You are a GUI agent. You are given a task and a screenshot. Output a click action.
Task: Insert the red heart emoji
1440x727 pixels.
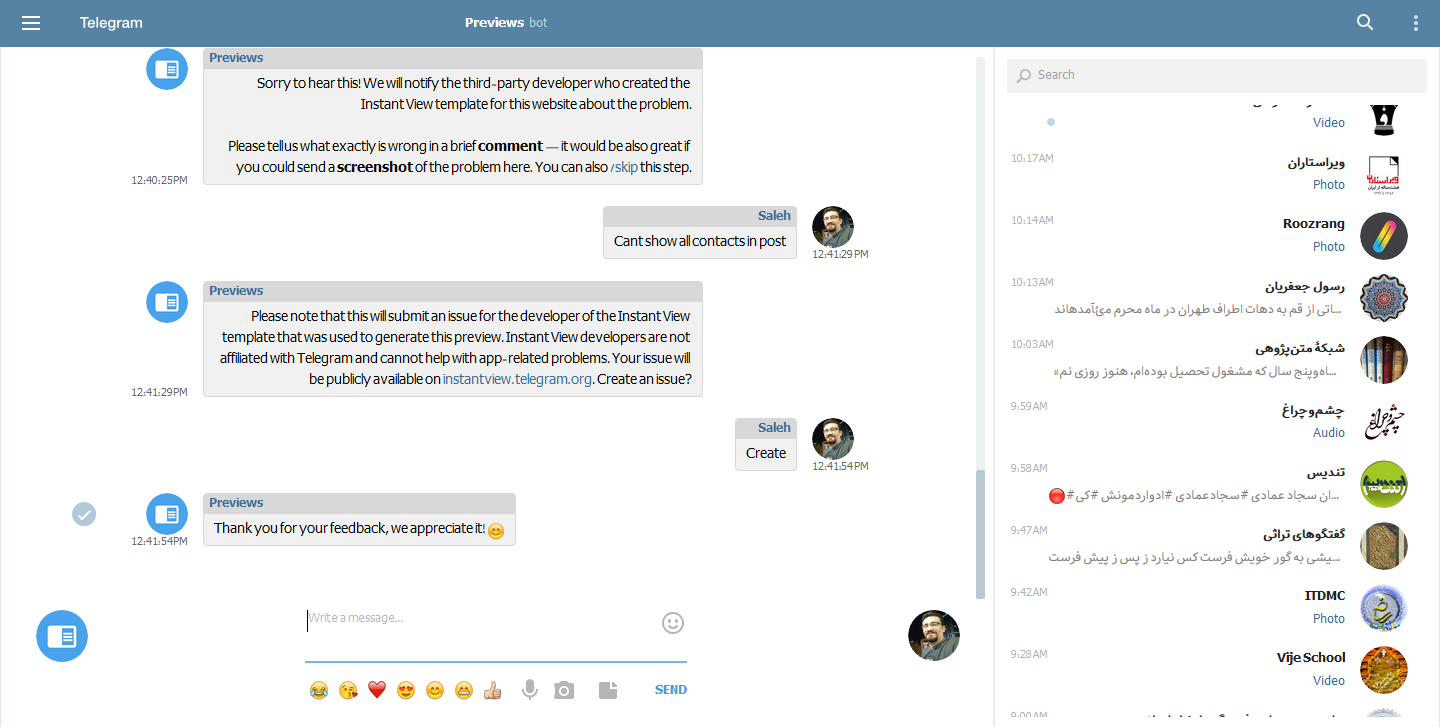tap(377, 689)
